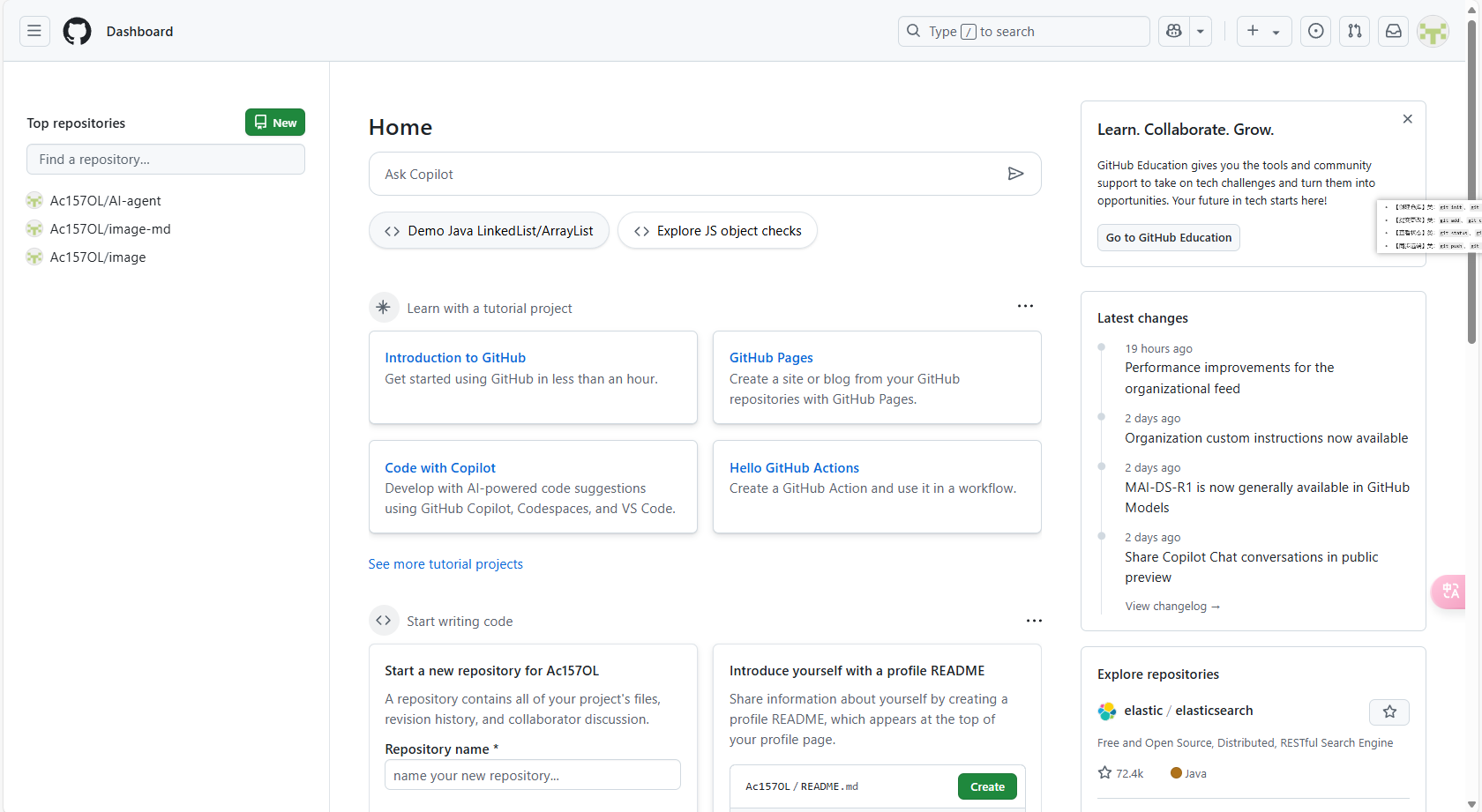Open the Notifications inbox icon
The width and height of the screenshot is (1482, 812).
point(1393,31)
